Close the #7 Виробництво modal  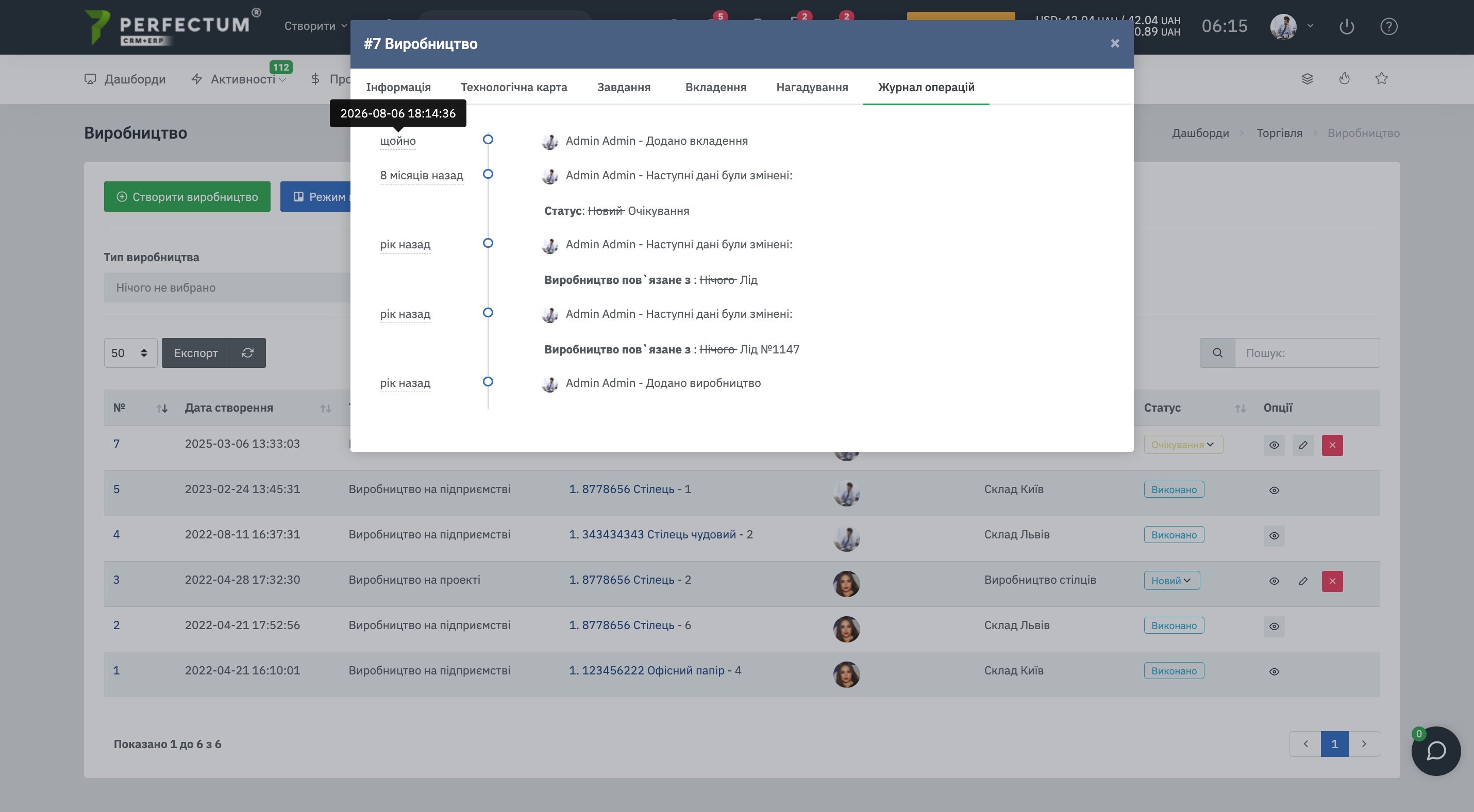pos(1115,43)
